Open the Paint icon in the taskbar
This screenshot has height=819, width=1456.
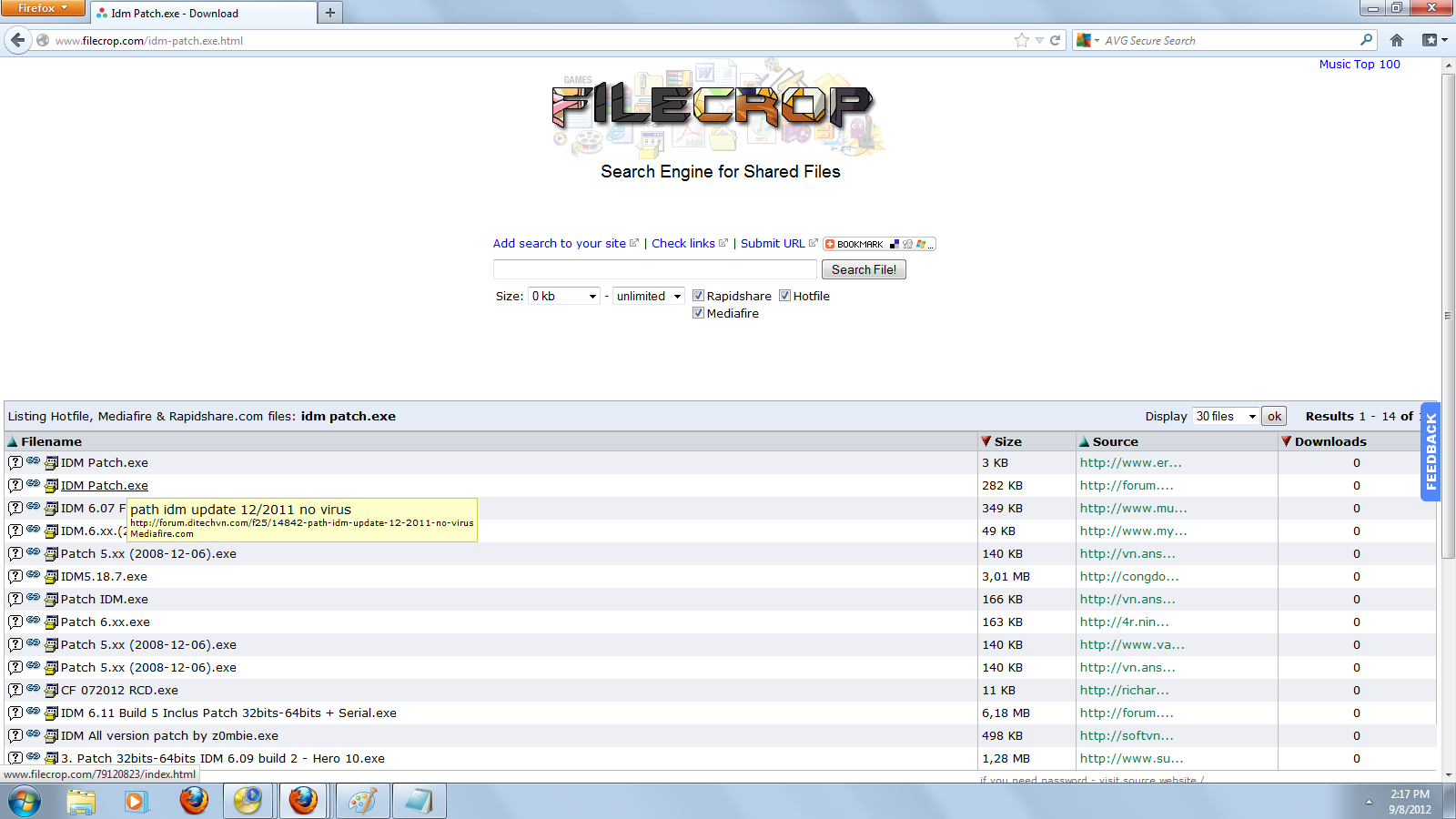361,802
